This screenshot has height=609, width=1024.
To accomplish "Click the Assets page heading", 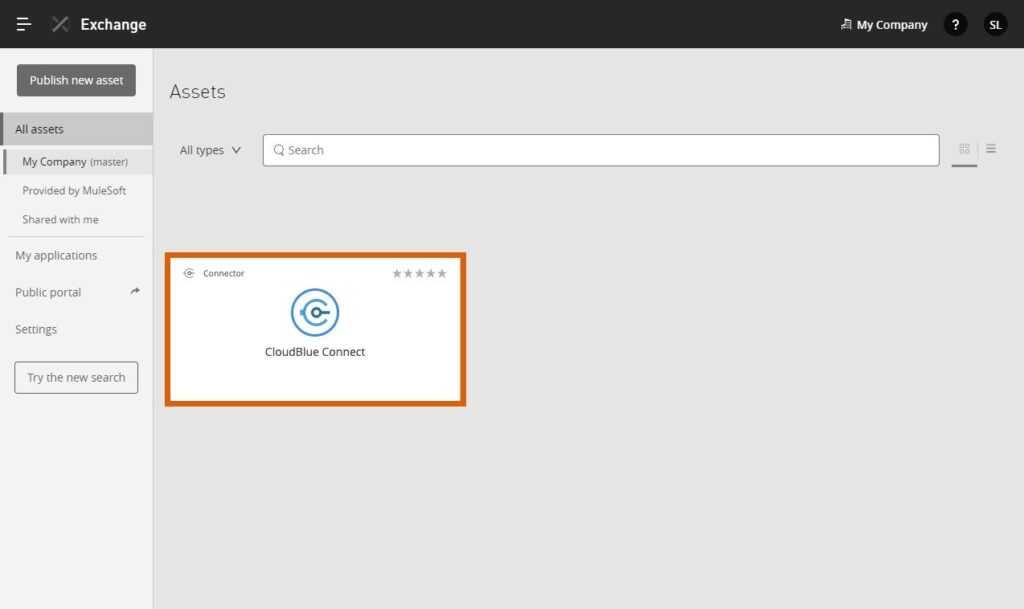I will tap(197, 91).
